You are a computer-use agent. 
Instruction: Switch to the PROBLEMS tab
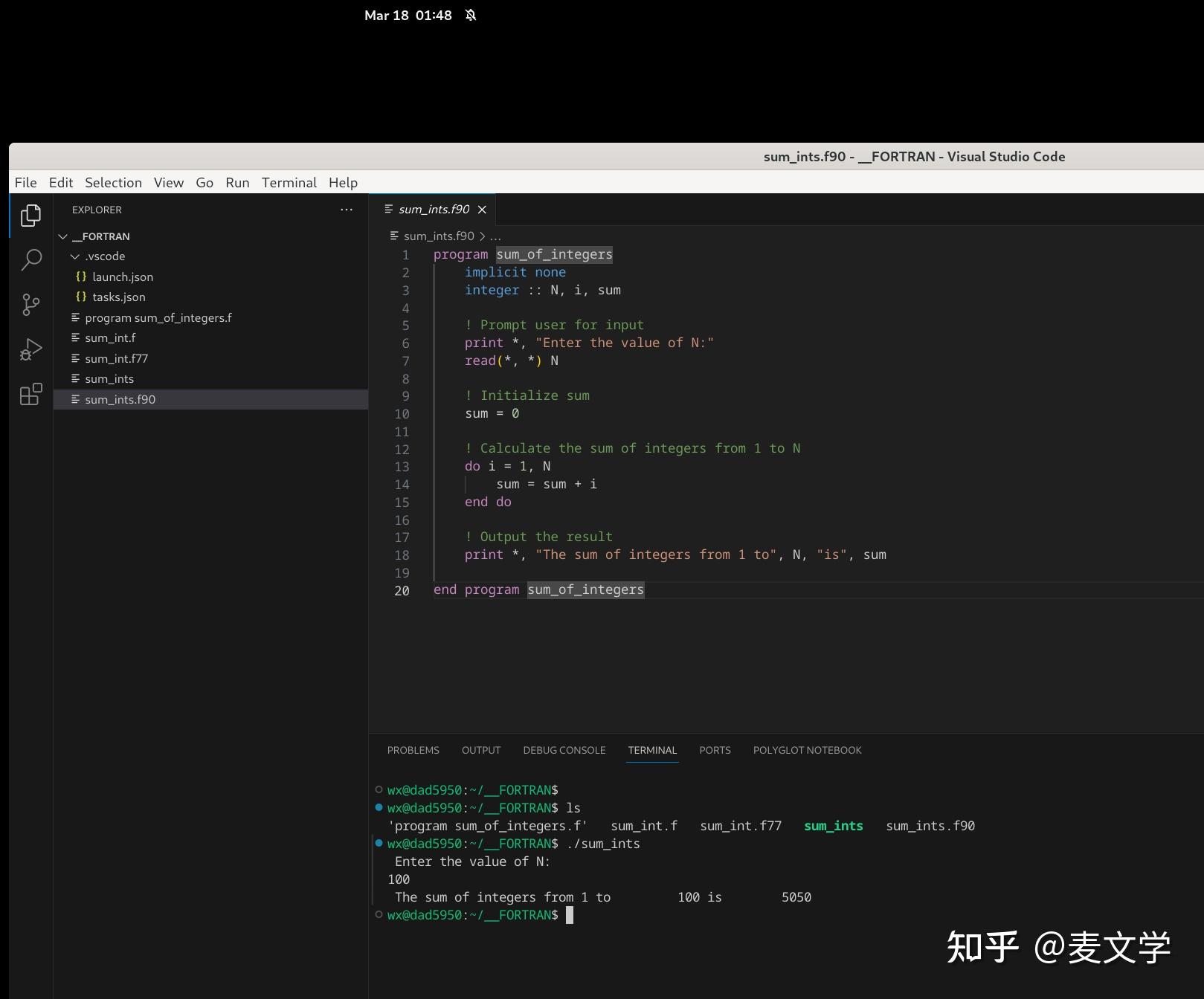(413, 750)
